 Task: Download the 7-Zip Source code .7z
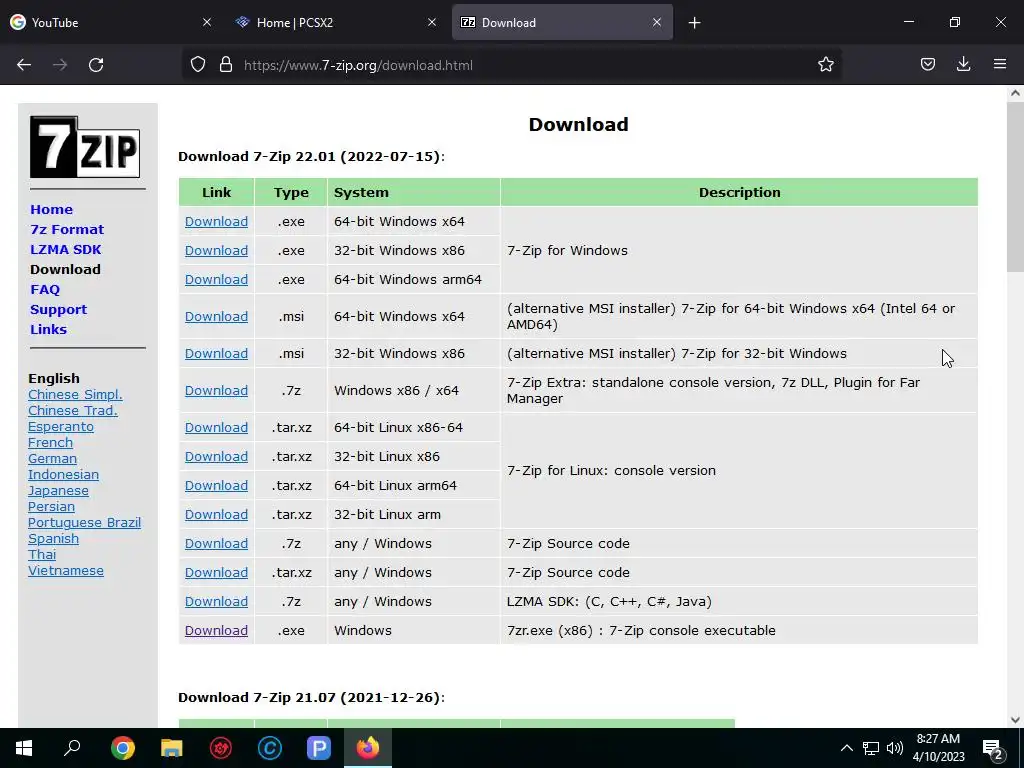[216, 543]
